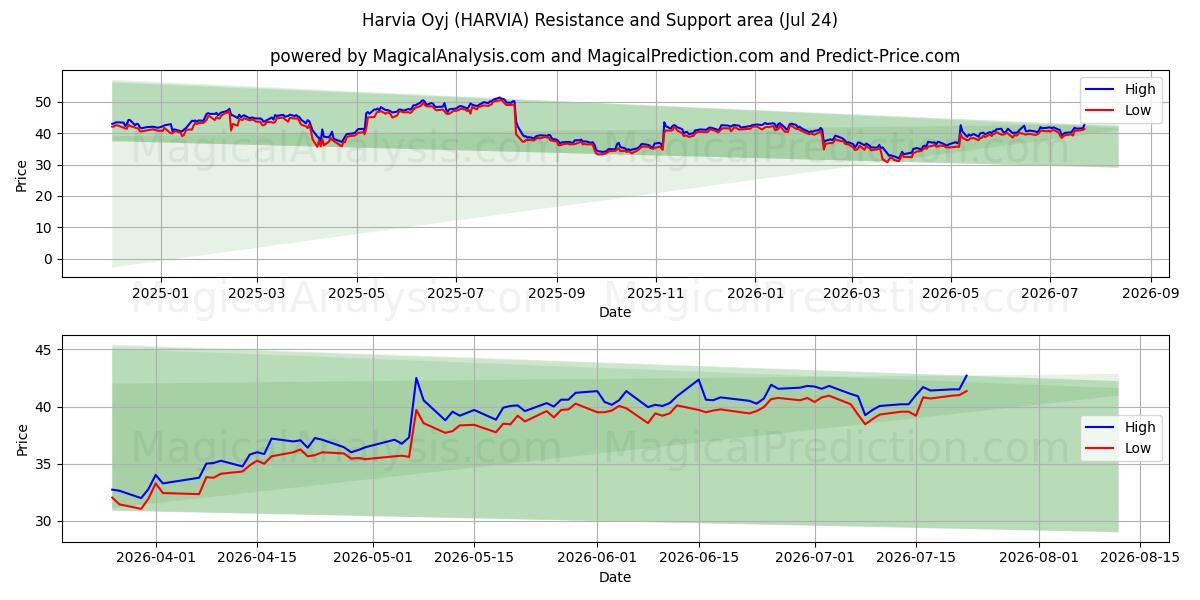Viewport: 1200px width, 600px height.
Task: Click the '10' price tick on the upper chart
Action: pos(46,228)
